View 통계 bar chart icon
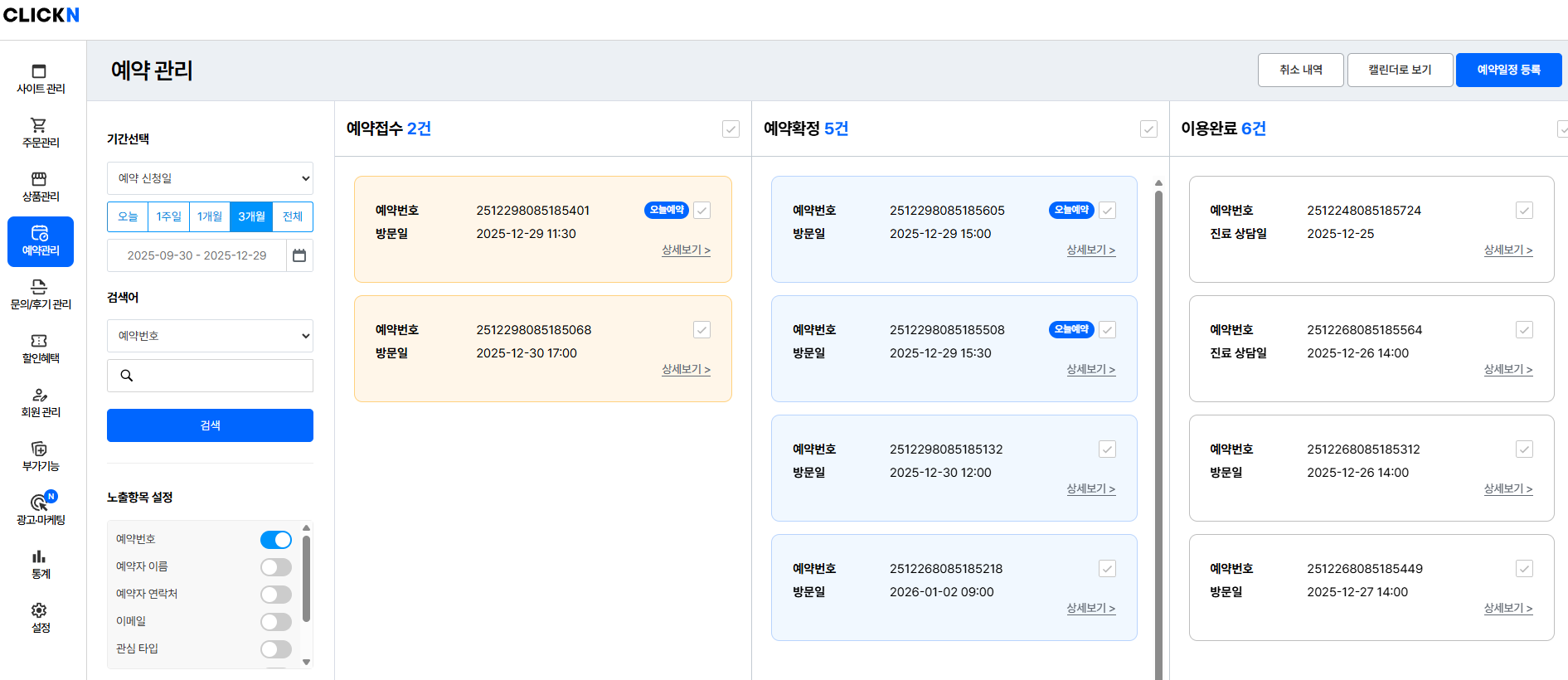Image resolution: width=1568 pixels, height=680 pixels. coord(40,556)
